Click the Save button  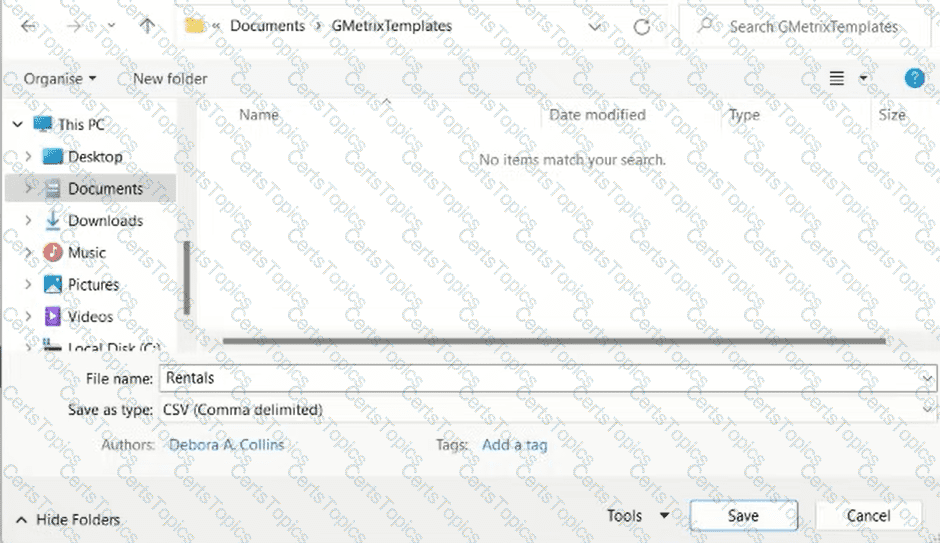743,516
